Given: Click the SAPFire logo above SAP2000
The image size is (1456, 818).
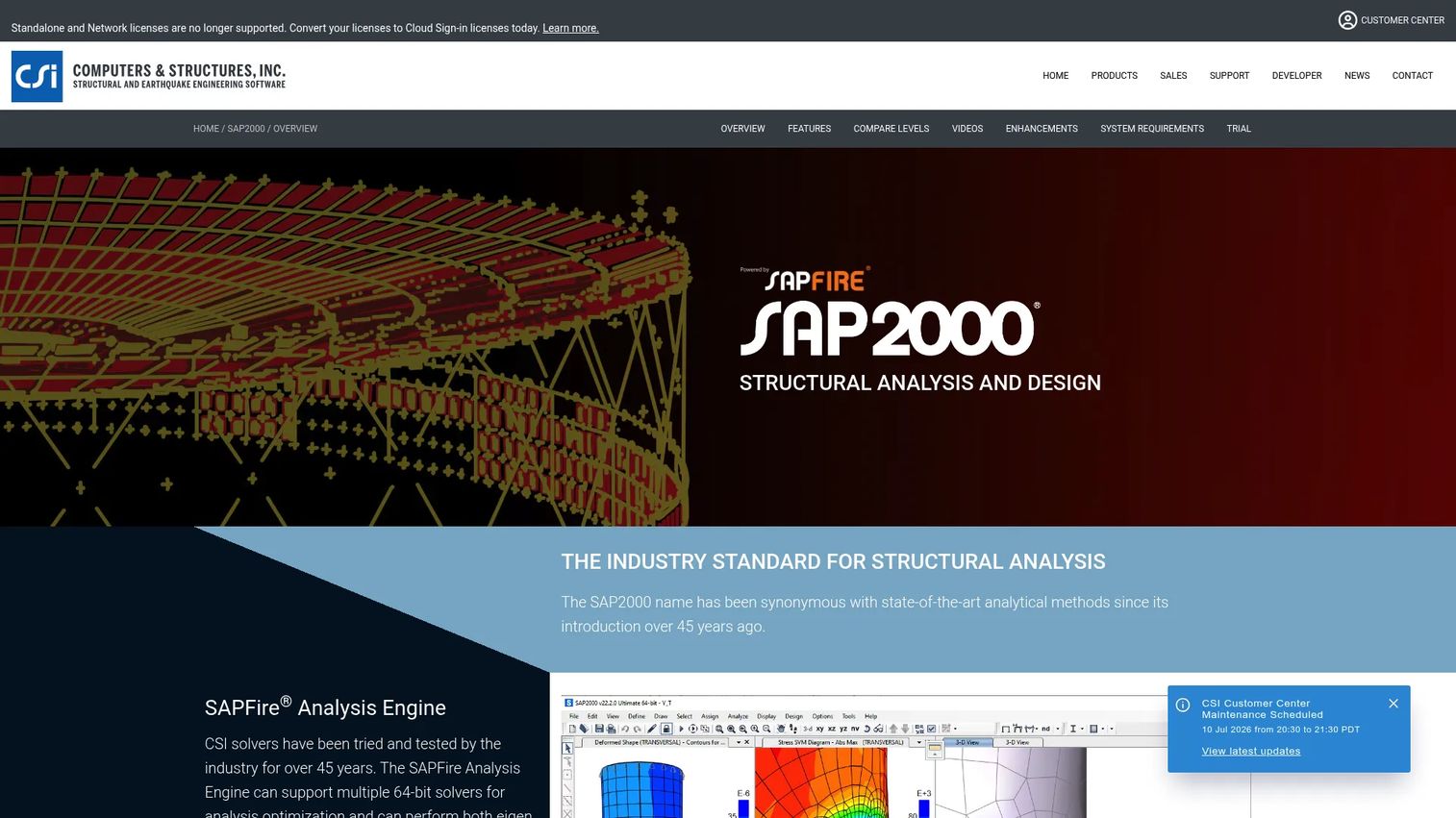Looking at the screenshot, I should 816,280.
